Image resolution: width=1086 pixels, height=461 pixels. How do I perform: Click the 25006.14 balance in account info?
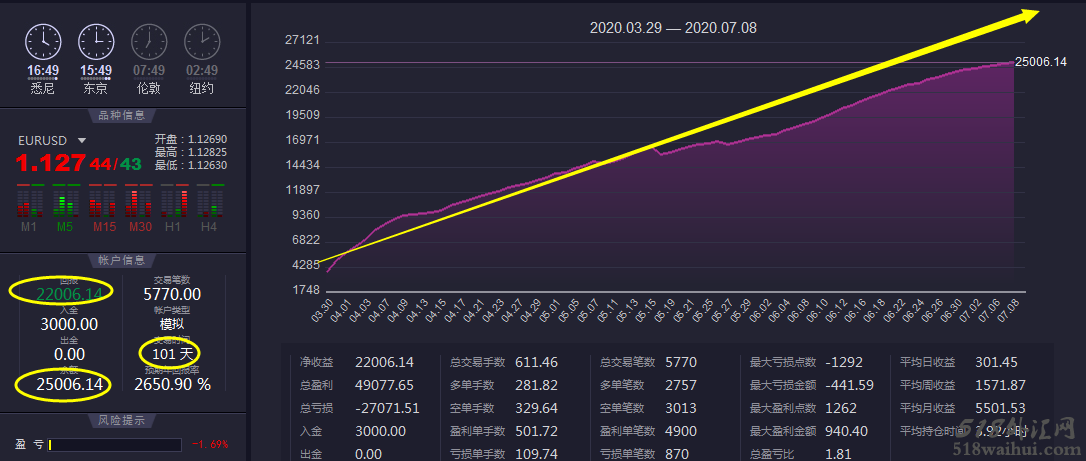69,384
